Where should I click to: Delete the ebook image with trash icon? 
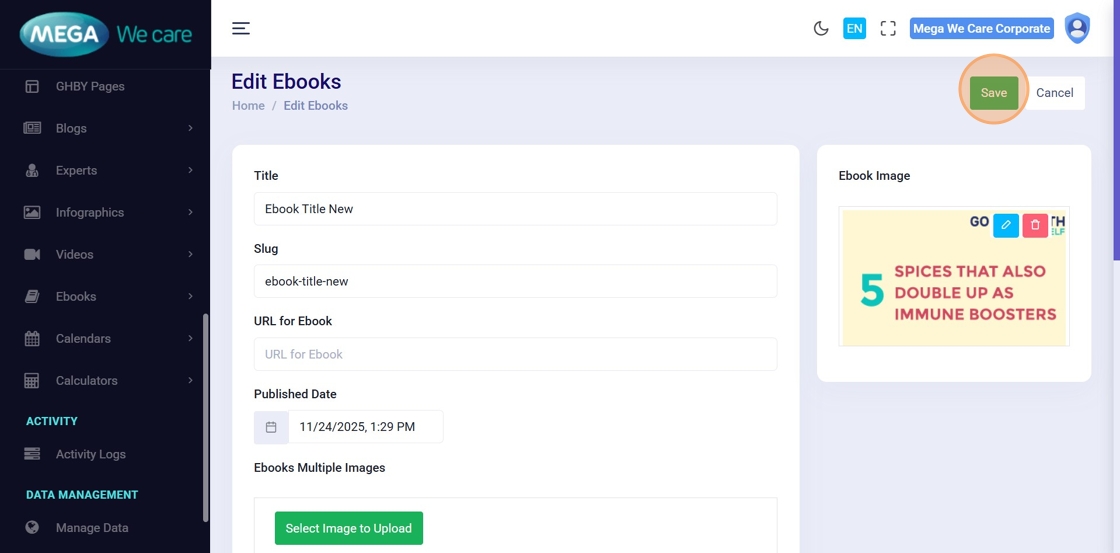pyautogui.click(x=1035, y=225)
